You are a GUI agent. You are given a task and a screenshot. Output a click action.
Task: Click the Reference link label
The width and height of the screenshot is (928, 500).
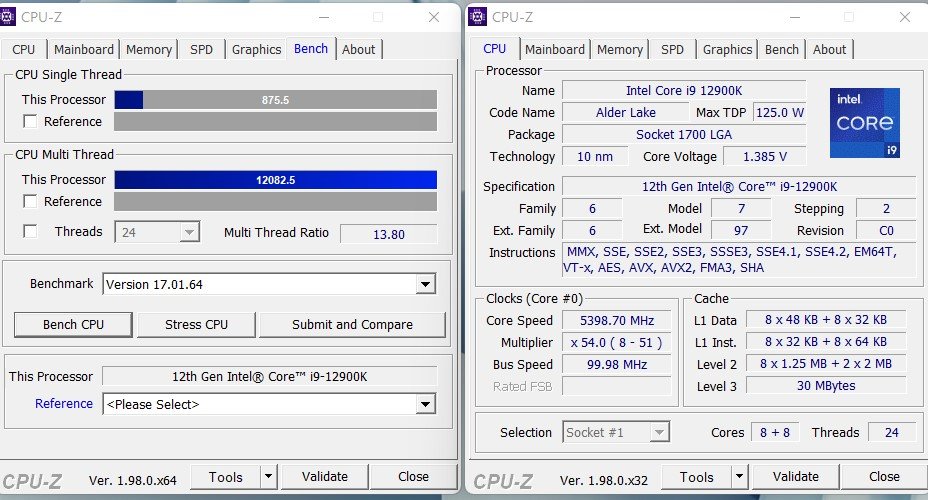[64, 404]
